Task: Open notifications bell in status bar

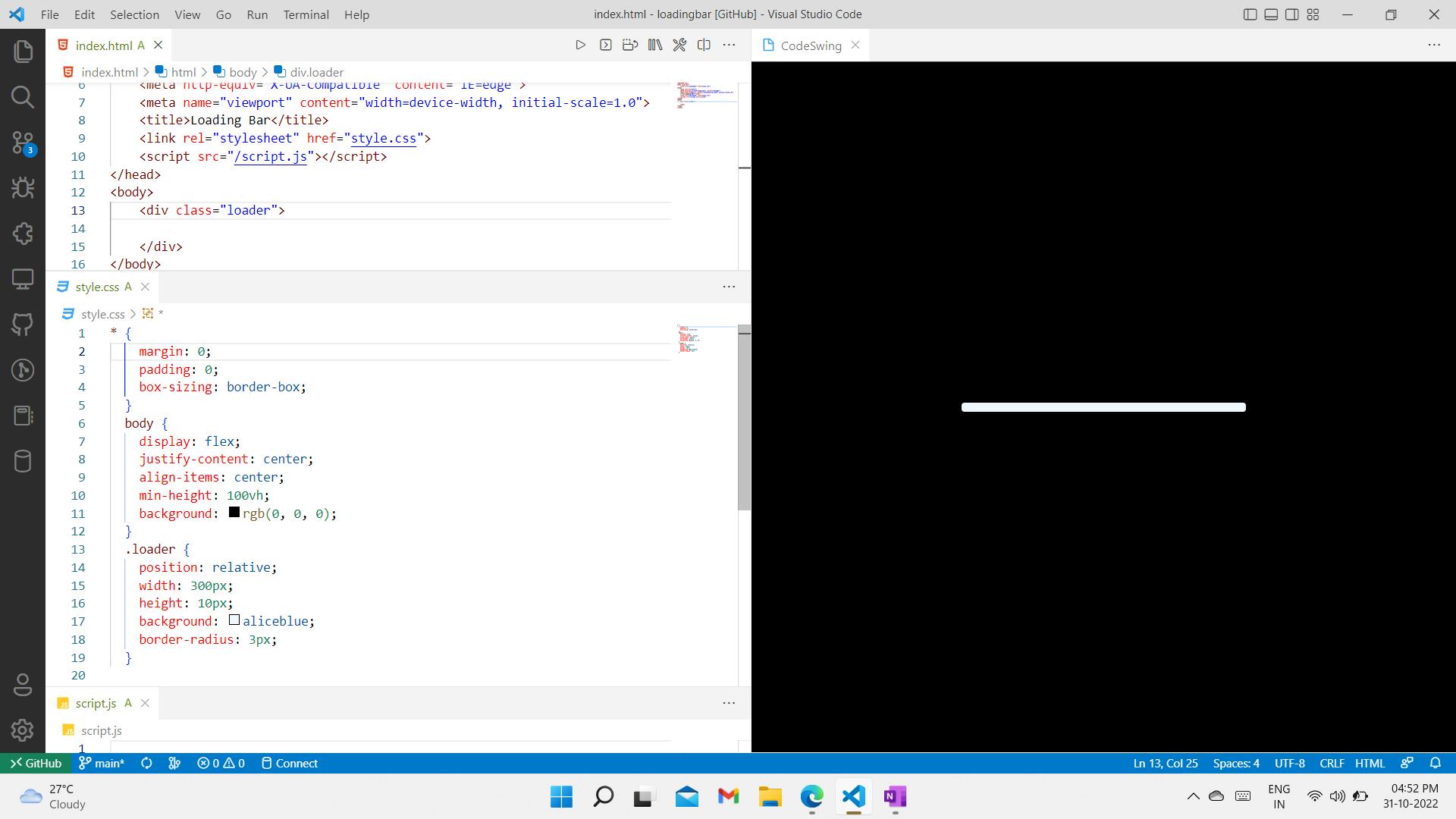Action: coord(1435,764)
